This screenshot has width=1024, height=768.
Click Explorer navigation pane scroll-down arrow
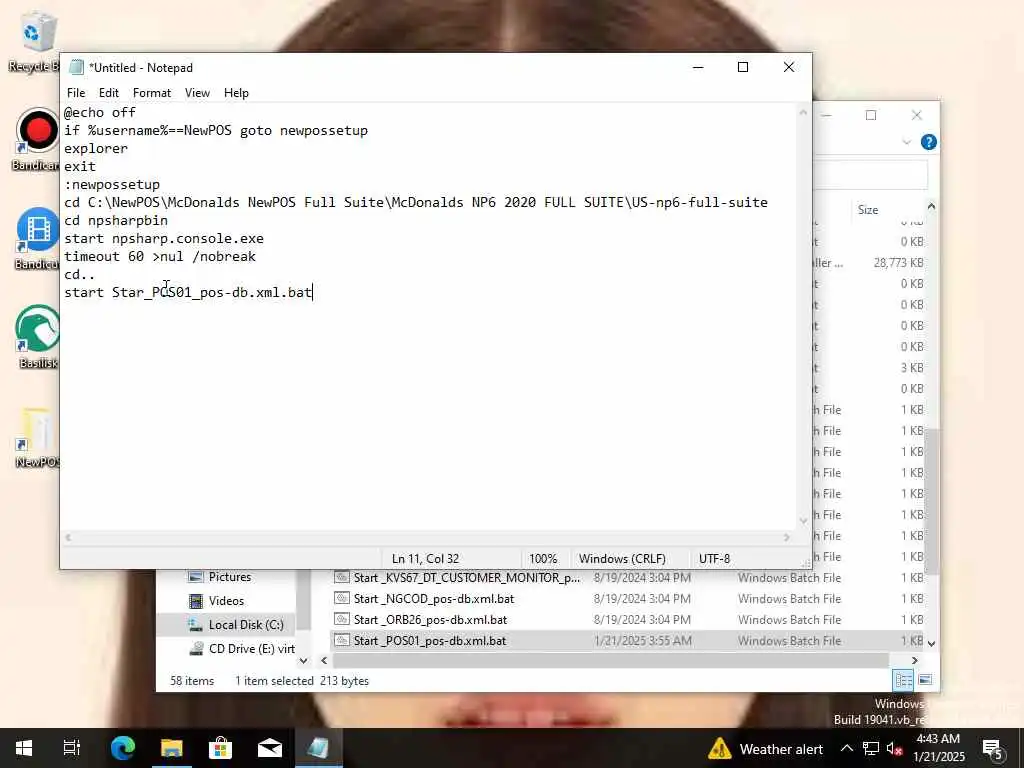tap(303, 660)
